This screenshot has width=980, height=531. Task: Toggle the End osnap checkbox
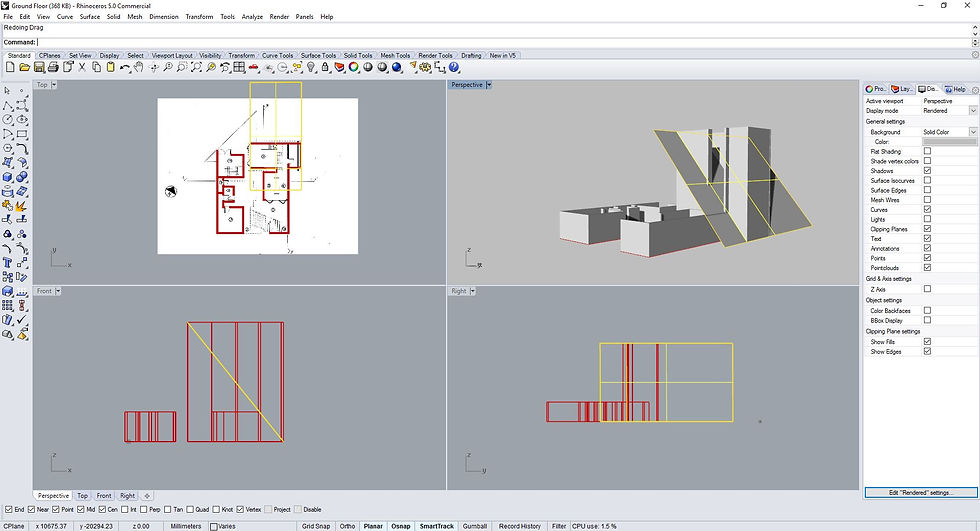(x=9, y=509)
